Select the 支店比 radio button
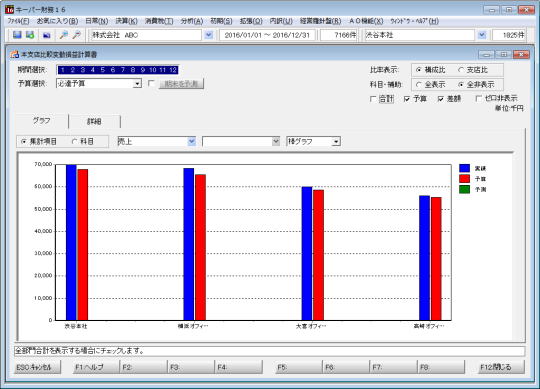Image resolution: width=540 pixels, height=389 pixels. pyautogui.click(x=461, y=70)
